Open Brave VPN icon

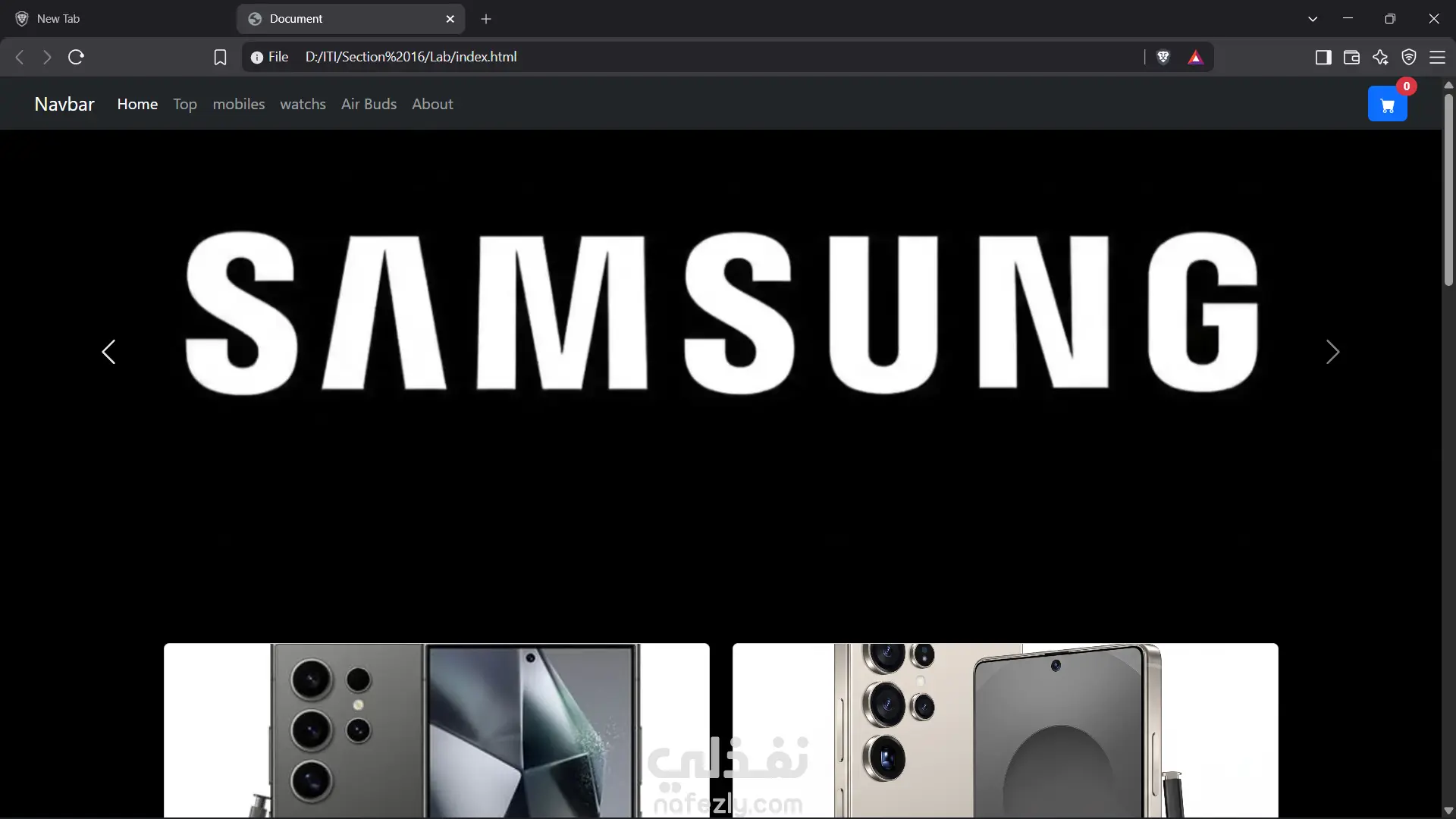(1409, 57)
